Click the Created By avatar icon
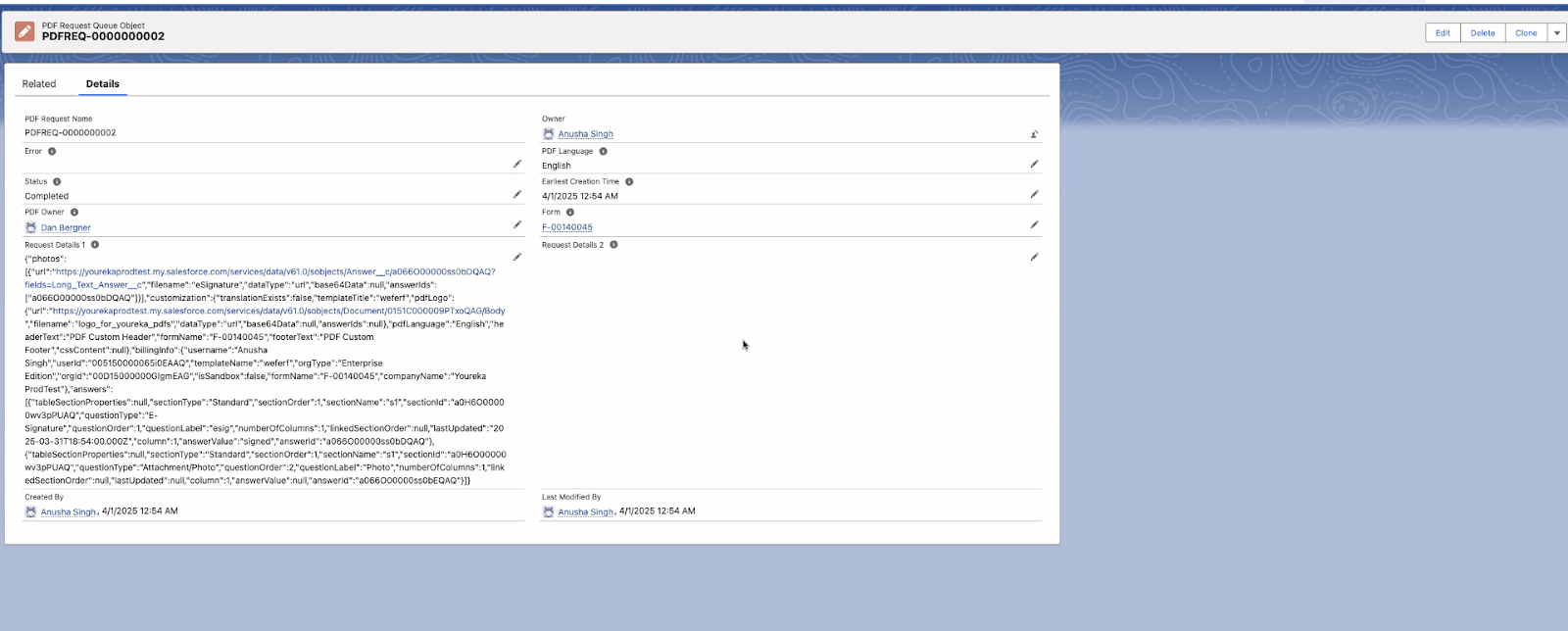This screenshot has height=631, width=1568. [30, 511]
